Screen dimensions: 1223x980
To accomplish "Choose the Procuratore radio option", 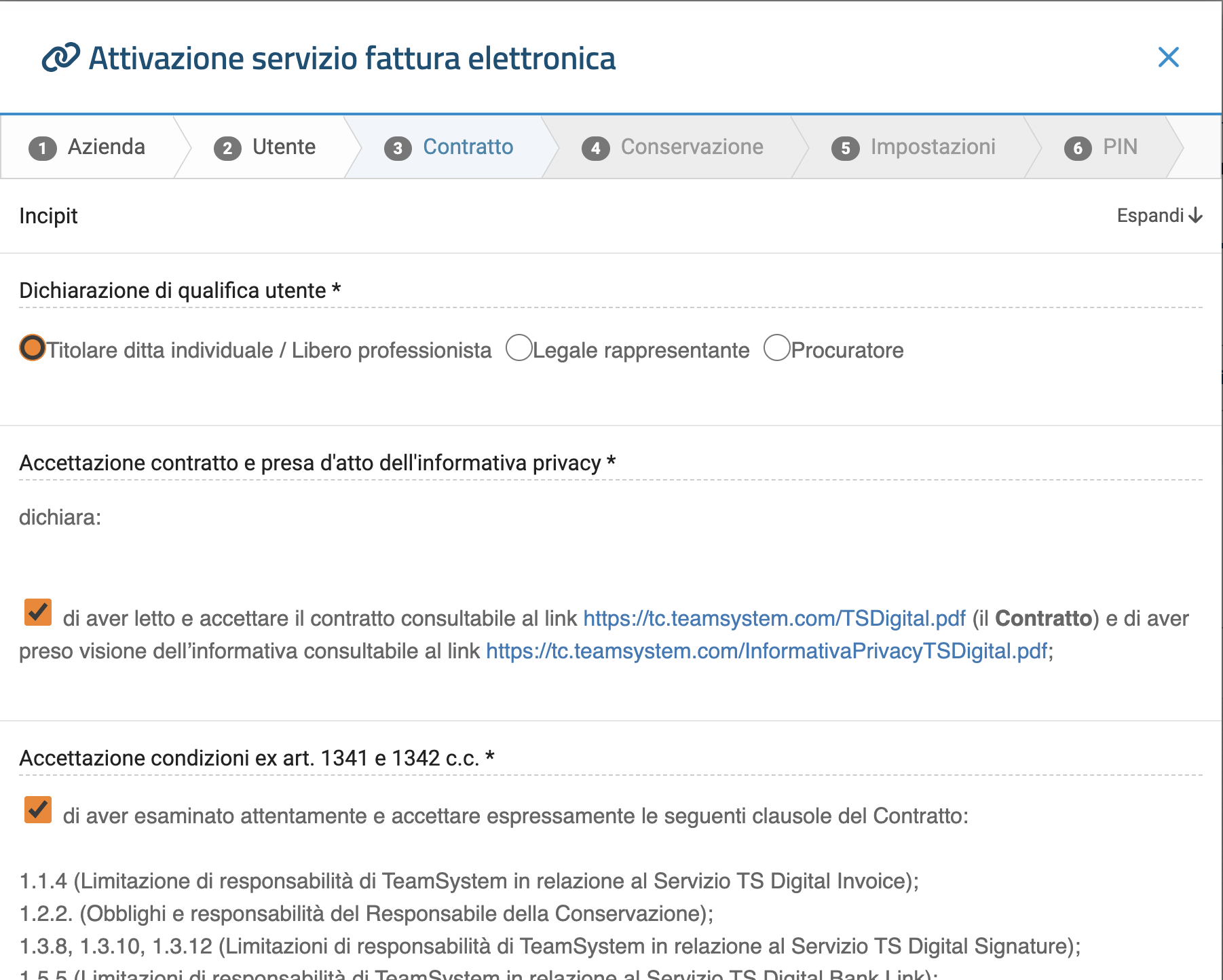I will (777, 348).
